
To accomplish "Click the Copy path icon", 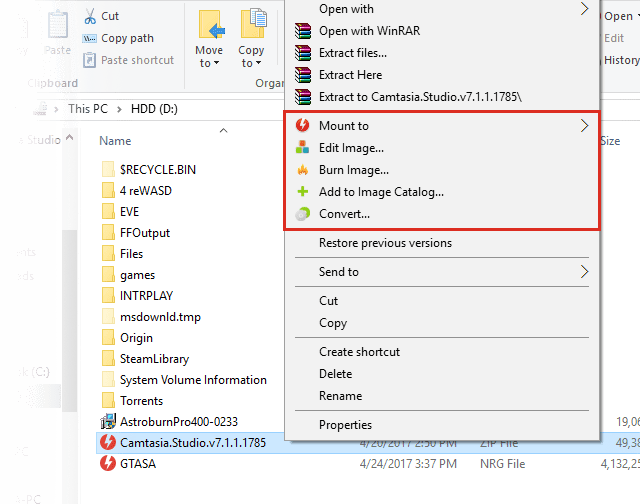I will (89, 38).
